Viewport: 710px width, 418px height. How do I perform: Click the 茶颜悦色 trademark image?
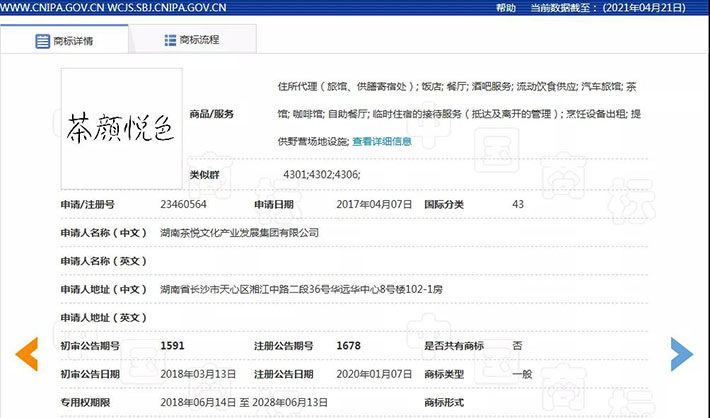click(x=121, y=127)
